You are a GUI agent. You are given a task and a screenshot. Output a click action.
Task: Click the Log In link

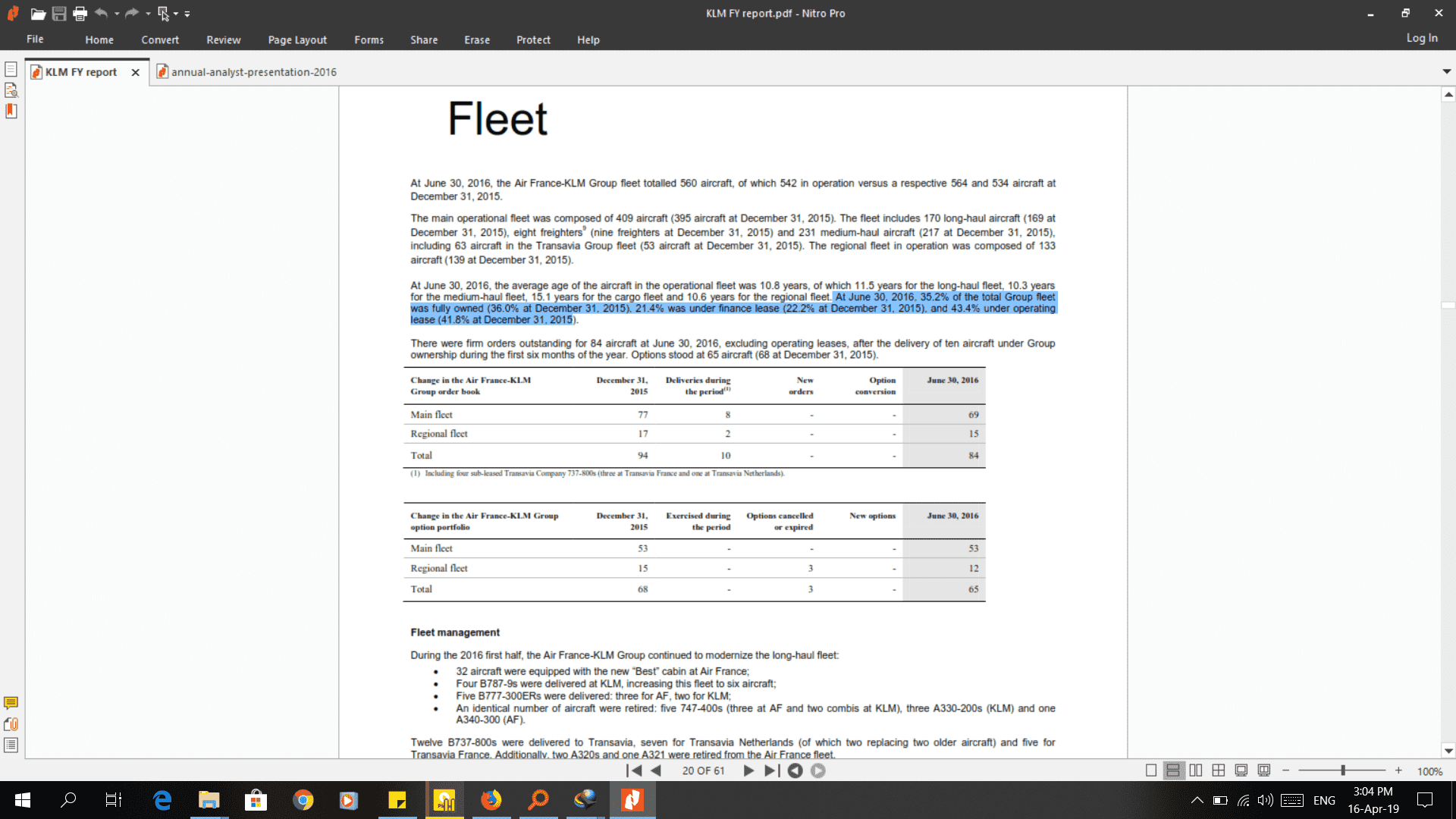(1422, 38)
